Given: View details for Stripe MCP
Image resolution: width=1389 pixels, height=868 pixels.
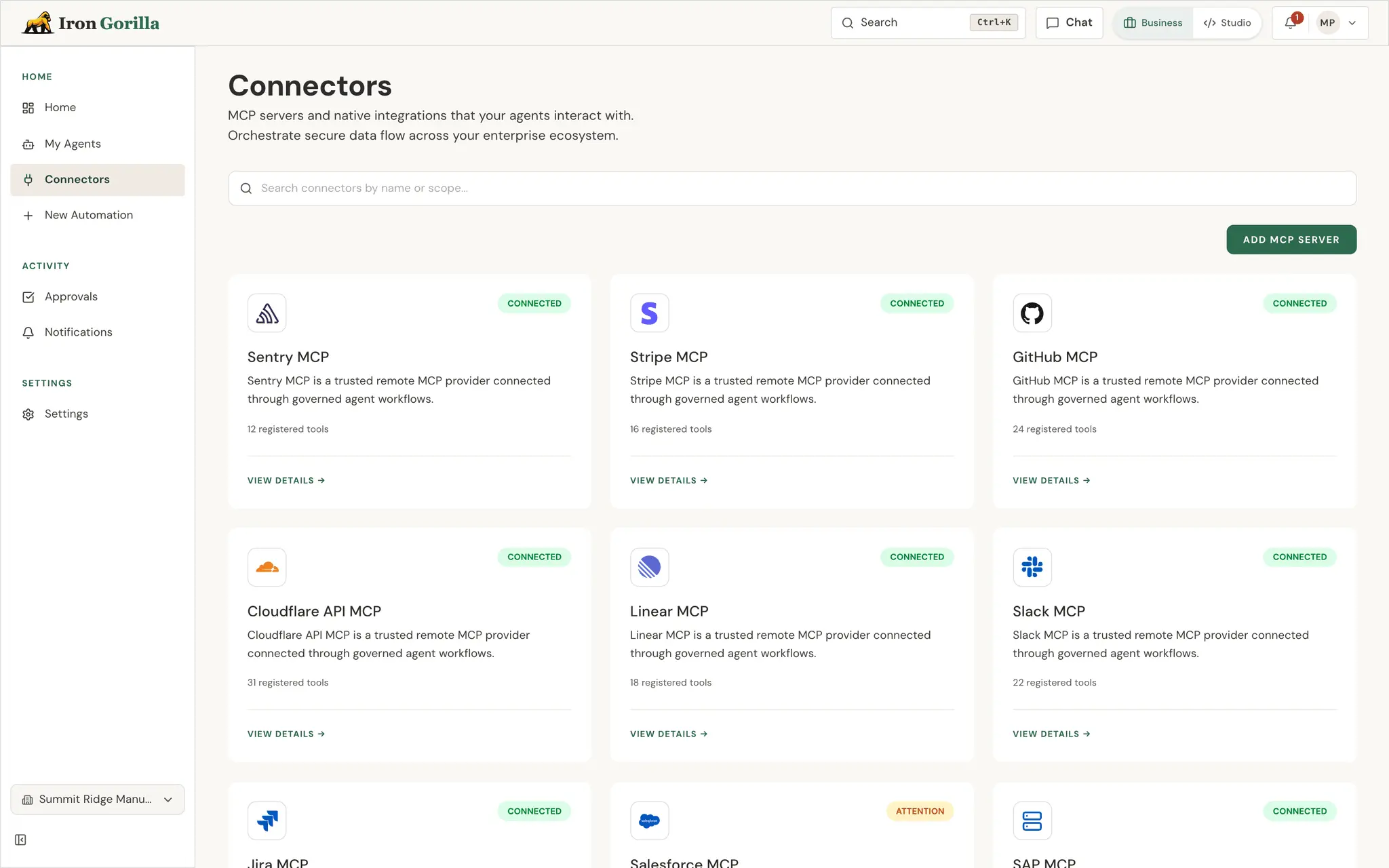Looking at the screenshot, I should (x=669, y=481).
